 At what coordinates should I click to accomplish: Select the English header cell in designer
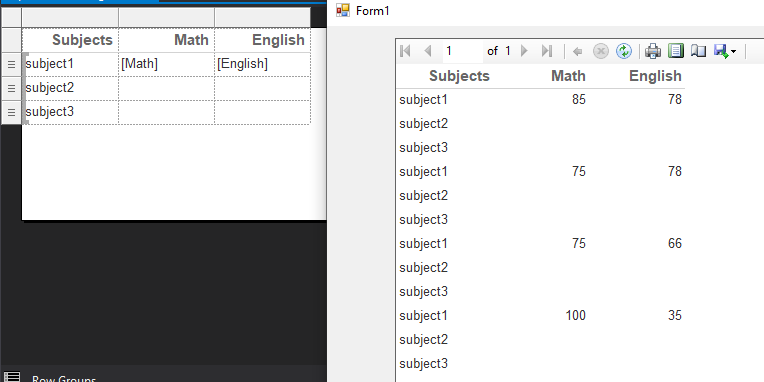[x=263, y=40]
